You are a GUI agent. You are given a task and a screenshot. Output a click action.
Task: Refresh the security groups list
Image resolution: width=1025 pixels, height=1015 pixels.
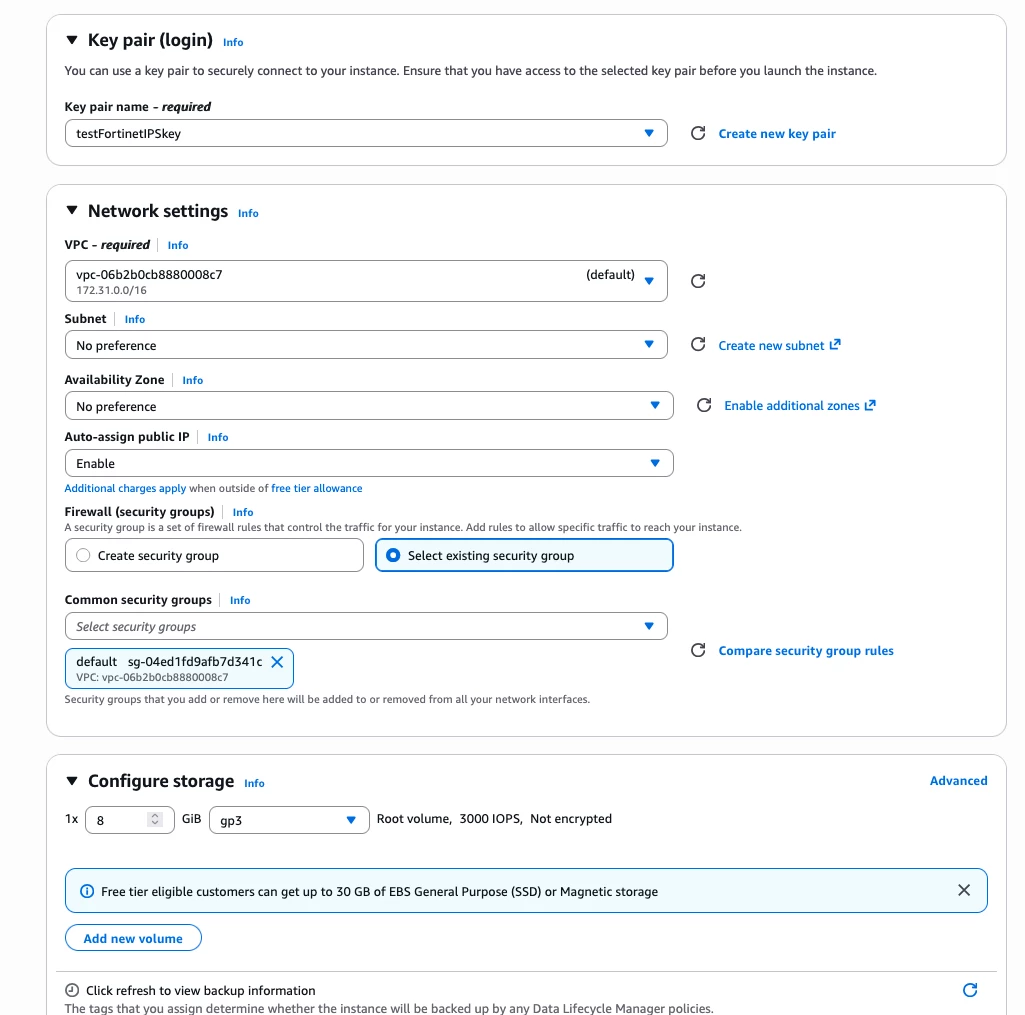697,650
